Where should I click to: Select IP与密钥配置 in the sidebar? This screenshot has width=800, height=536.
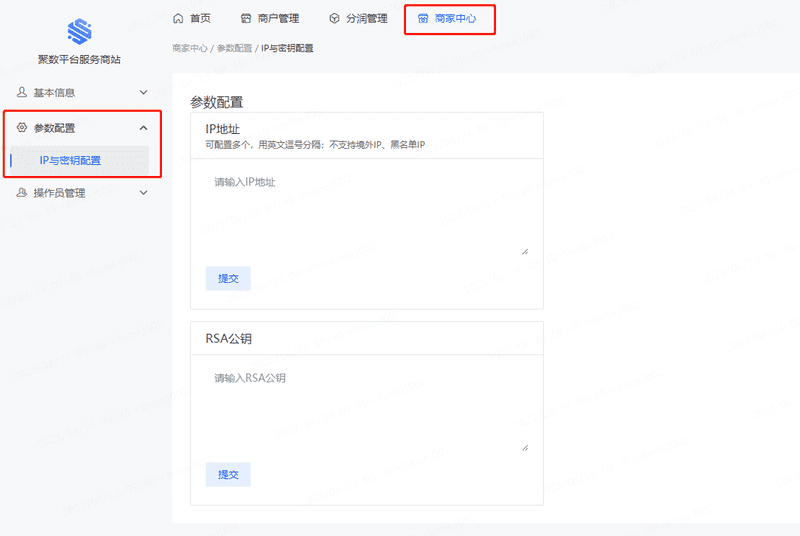(x=70, y=160)
